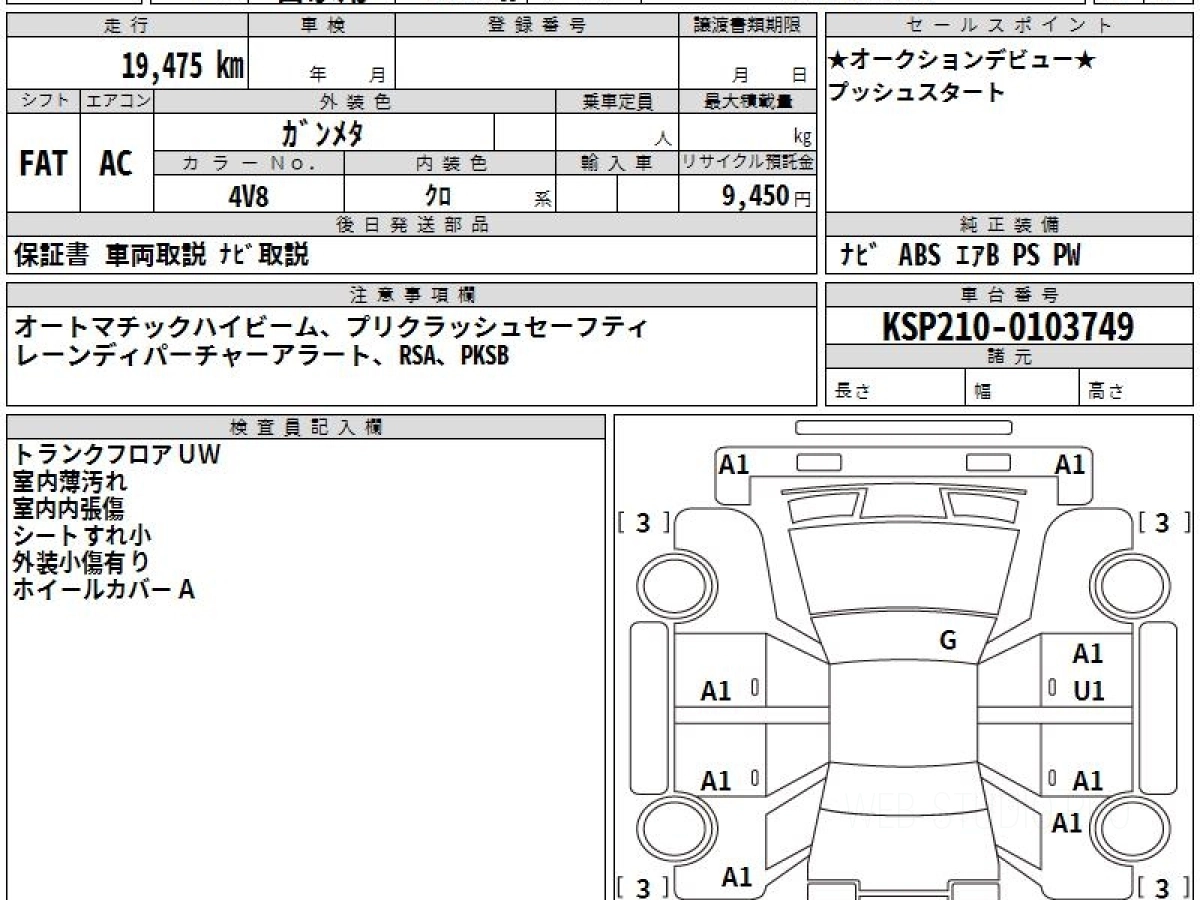1200x900 pixels.
Task: Click the エアコン header cell
Action: [117, 101]
